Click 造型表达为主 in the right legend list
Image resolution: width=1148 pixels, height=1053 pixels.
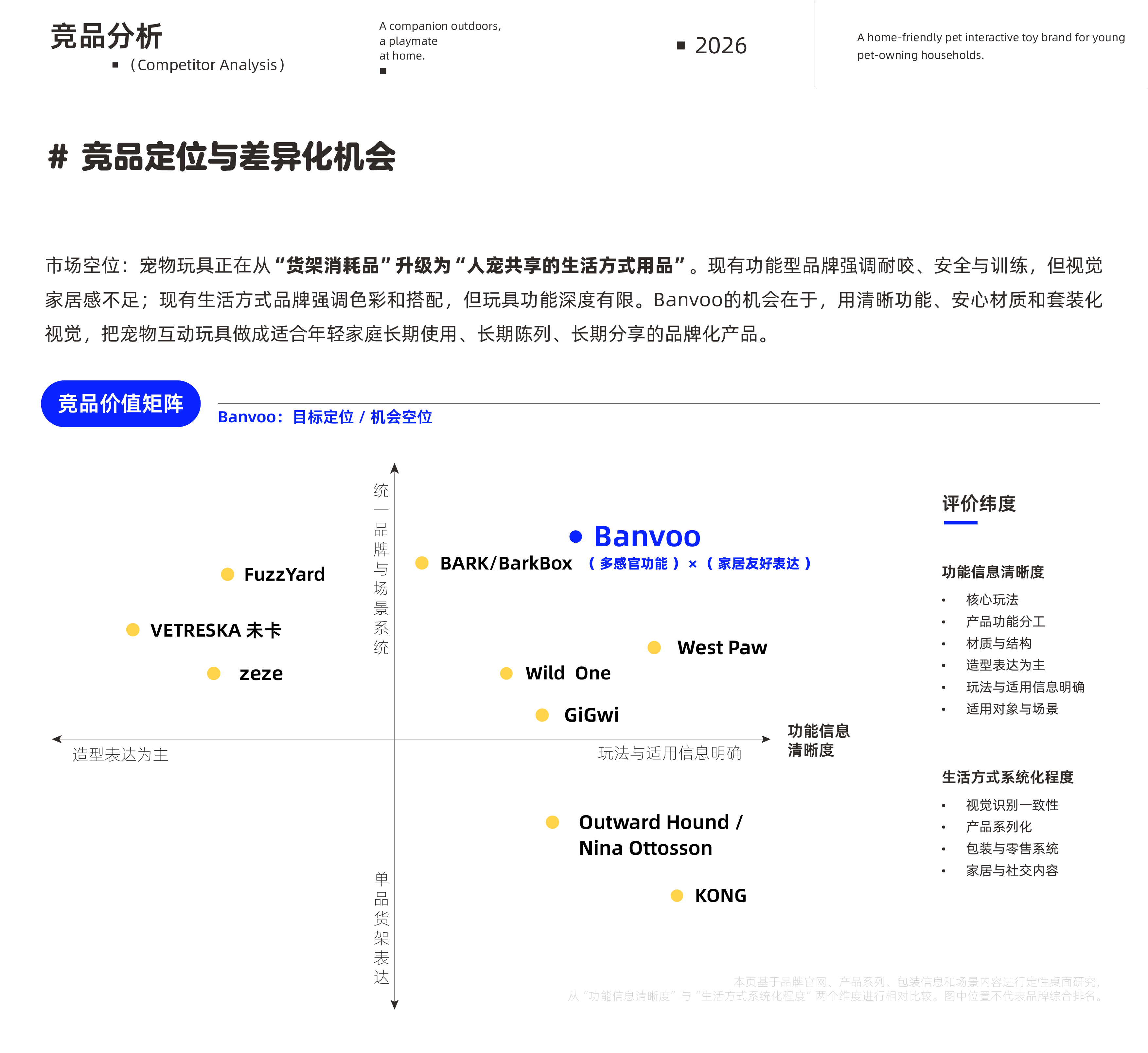(1006, 665)
